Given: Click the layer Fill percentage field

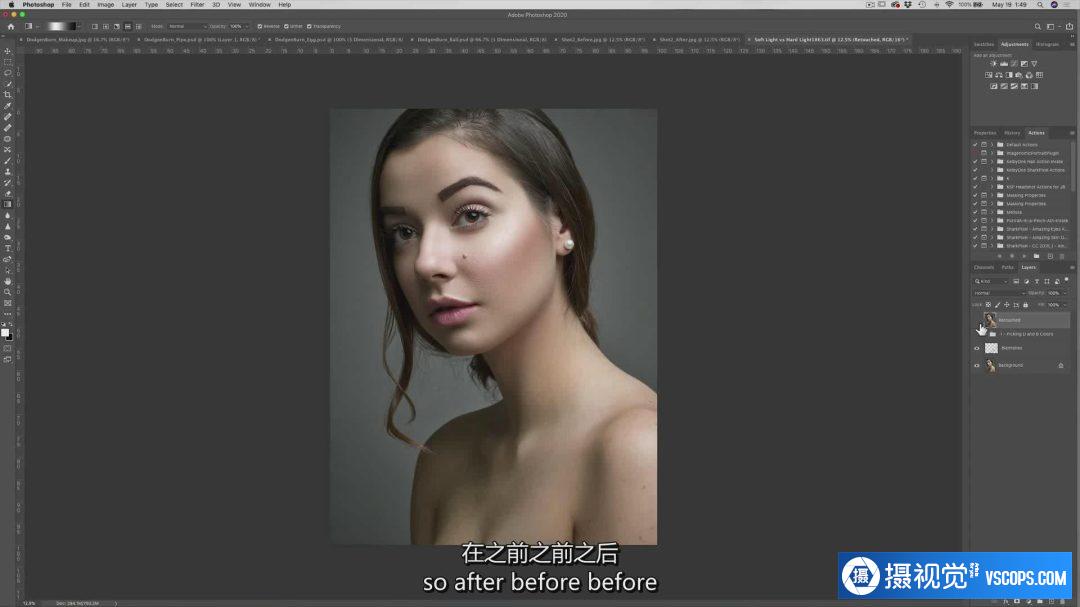Looking at the screenshot, I should pyautogui.click(x=1055, y=305).
